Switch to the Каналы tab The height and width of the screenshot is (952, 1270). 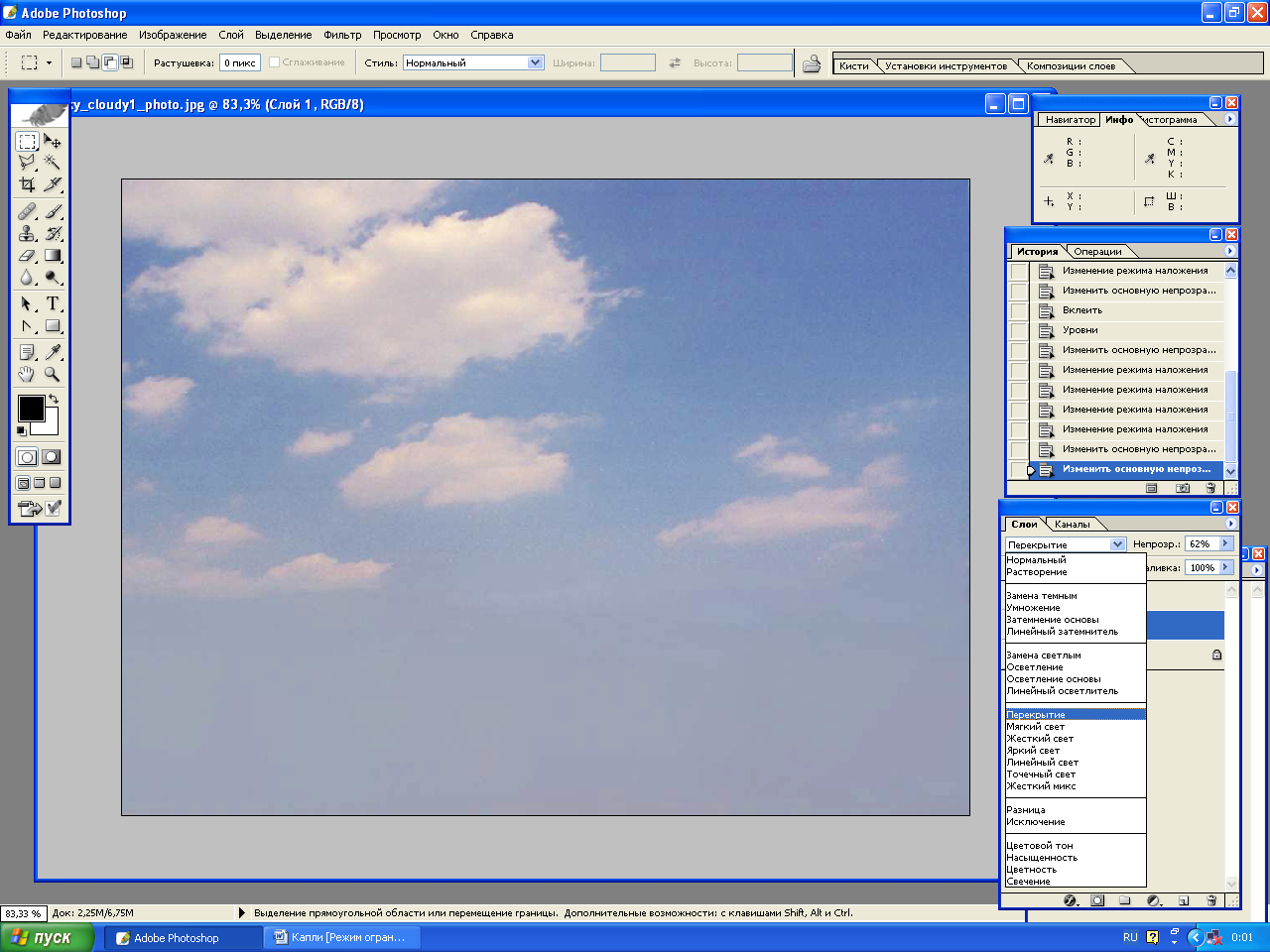(1073, 525)
